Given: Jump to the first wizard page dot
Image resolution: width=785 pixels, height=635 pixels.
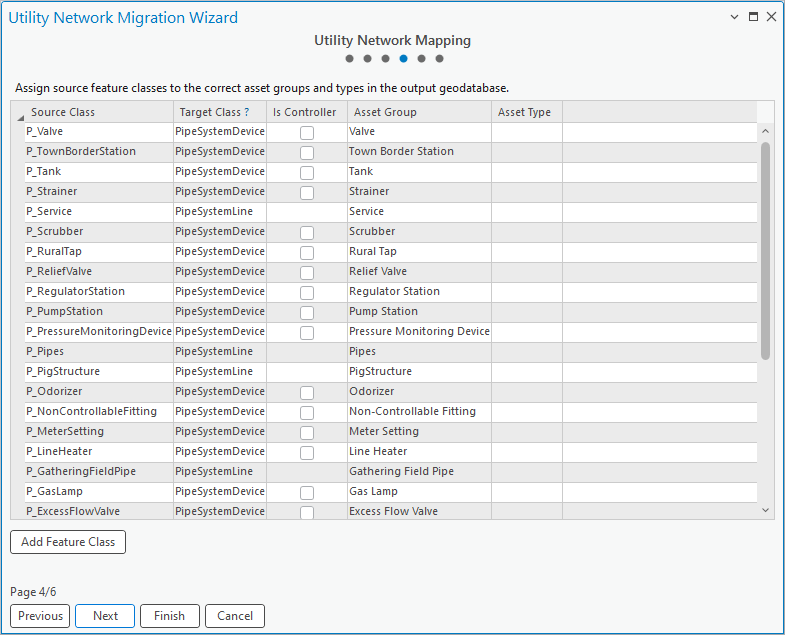Looking at the screenshot, I should pyautogui.click(x=349, y=59).
